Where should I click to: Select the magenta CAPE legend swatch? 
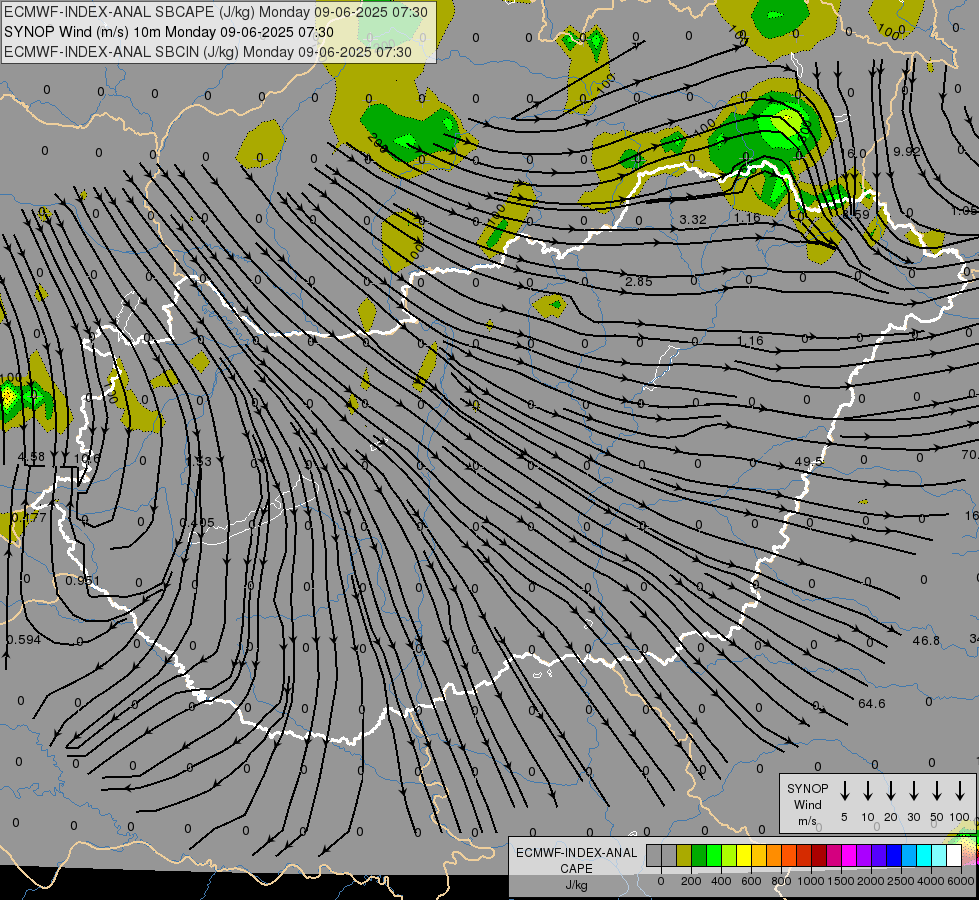(849, 856)
